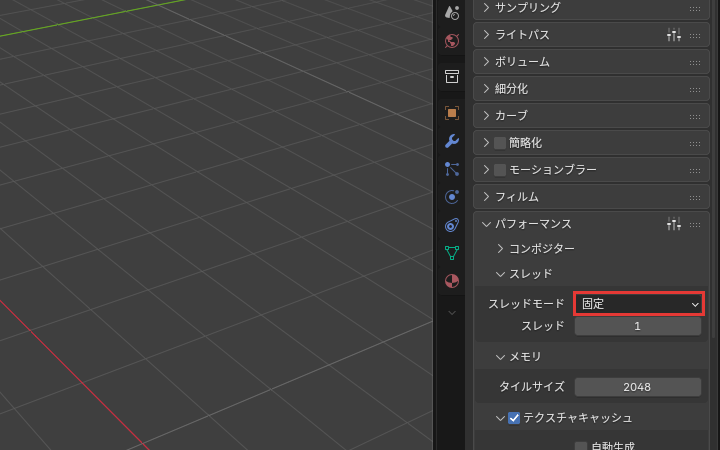Click the タイルサイズ field showing 2048
This screenshot has width=720, height=450.
coord(638,387)
